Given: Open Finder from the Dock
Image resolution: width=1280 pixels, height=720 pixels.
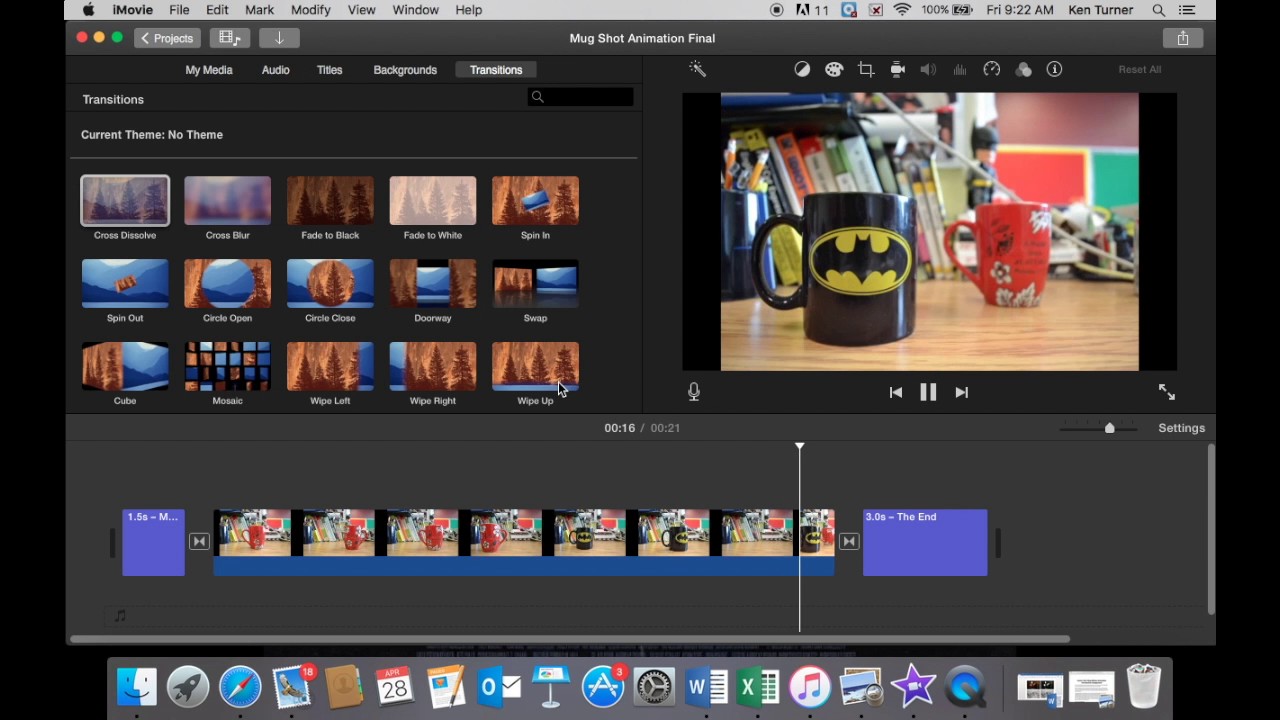Looking at the screenshot, I should click(137, 688).
